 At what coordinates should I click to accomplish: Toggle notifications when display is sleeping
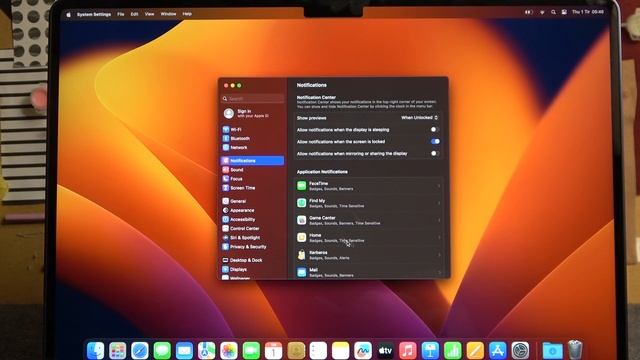coord(435,129)
